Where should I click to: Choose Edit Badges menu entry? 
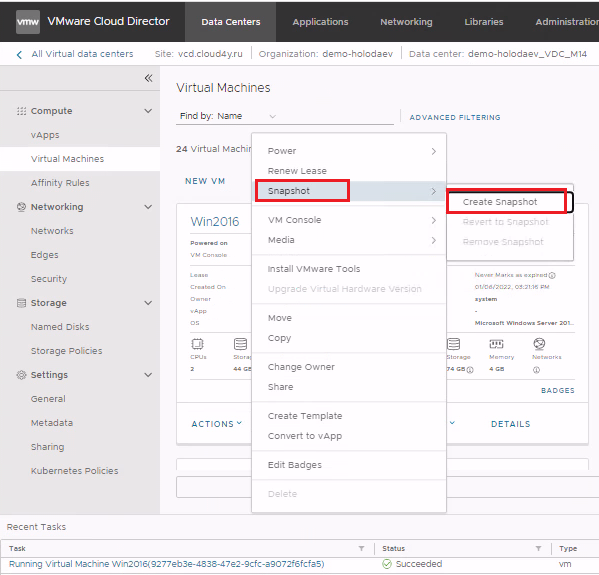pyautogui.click(x=295, y=465)
